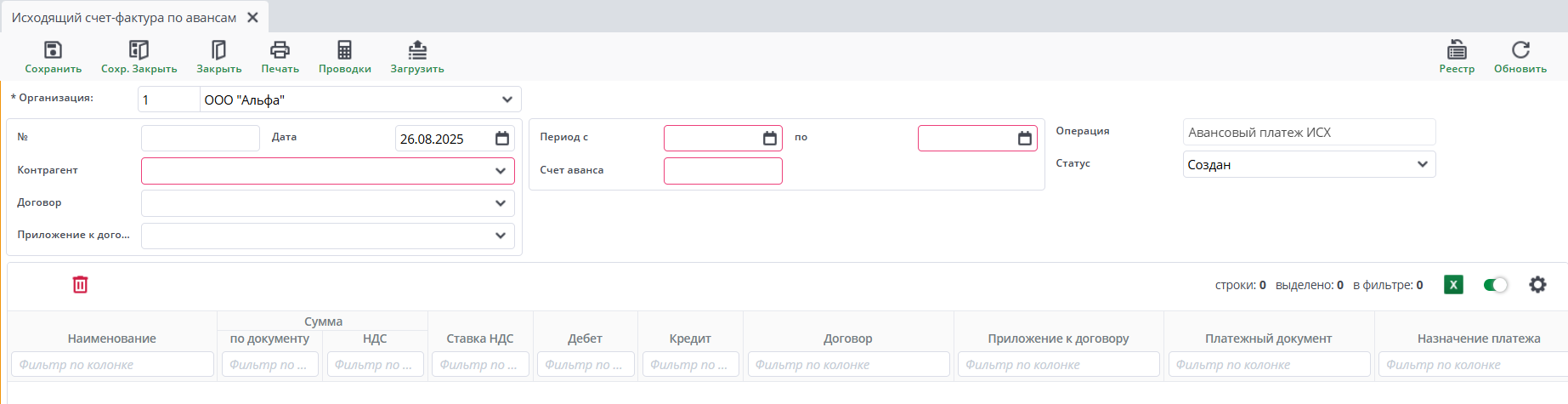Click Обновить (Refresh) icon
The width and height of the screenshot is (1568, 404).
[1520, 50]
